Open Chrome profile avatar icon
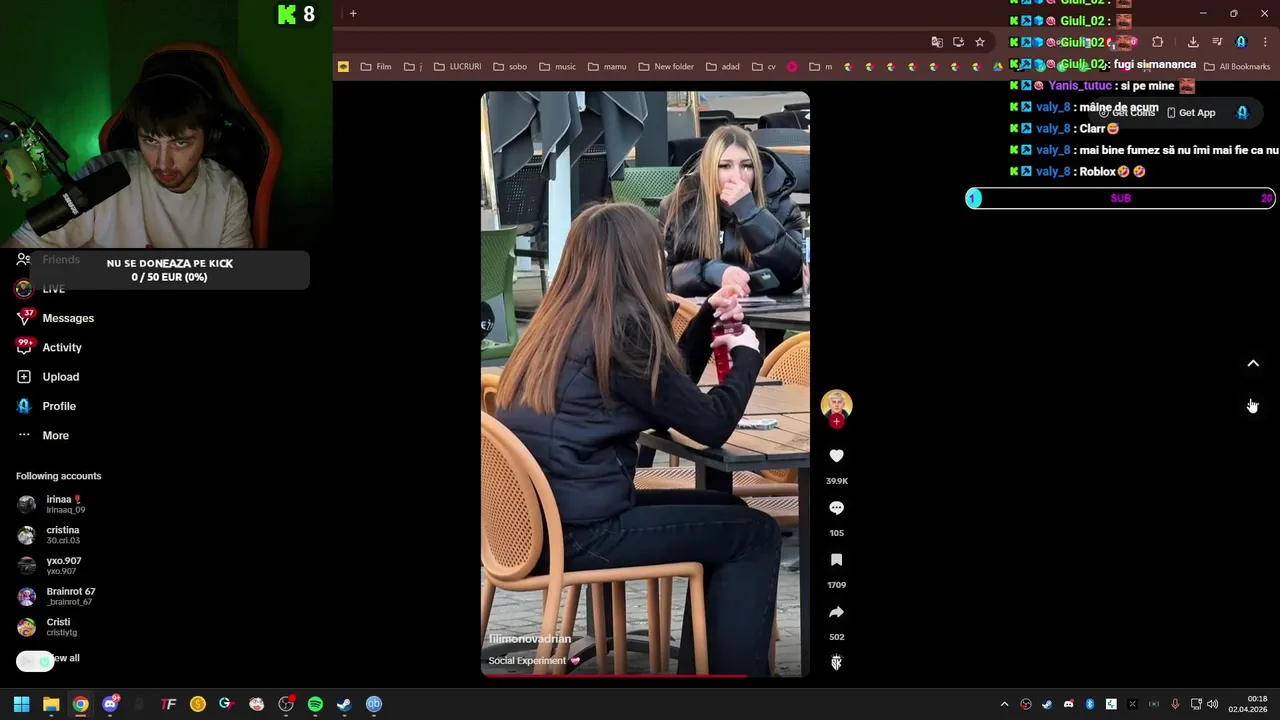Screen dimensions: 1280x720 coord(1241,42)
